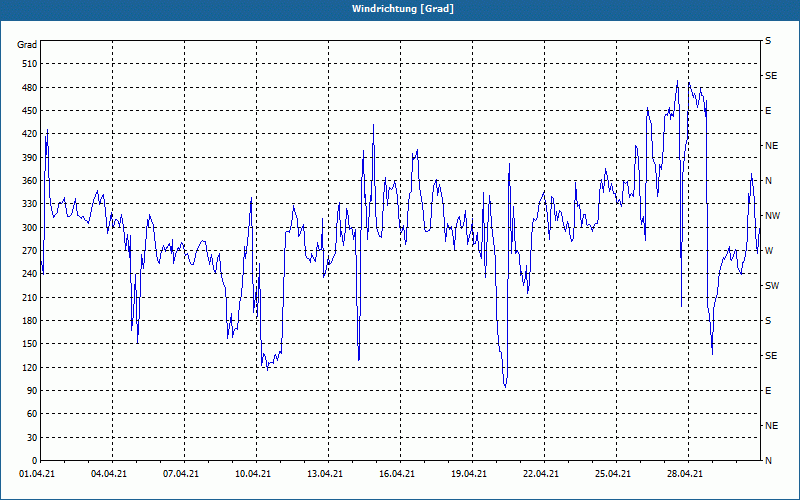
Task: Click the NW compass label at 315 degrees
Action: coord(772,216)
